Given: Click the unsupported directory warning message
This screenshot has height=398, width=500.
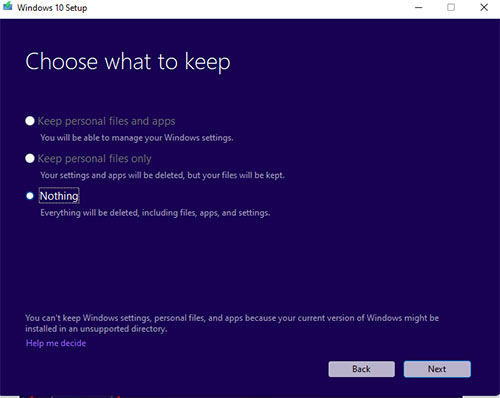Looking at the screenshot, I should 232,323.
